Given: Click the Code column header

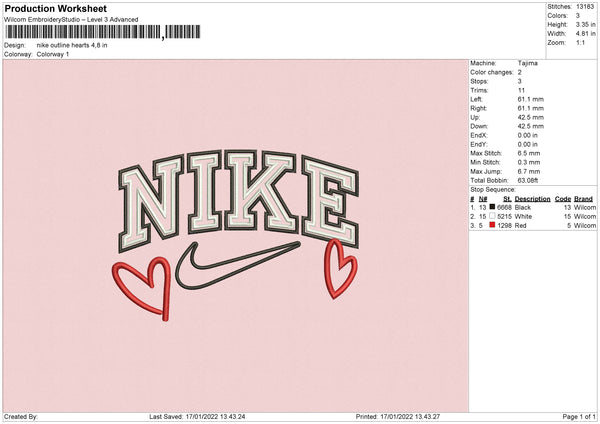Looking at the screenshot, I should tap(563, 198).
